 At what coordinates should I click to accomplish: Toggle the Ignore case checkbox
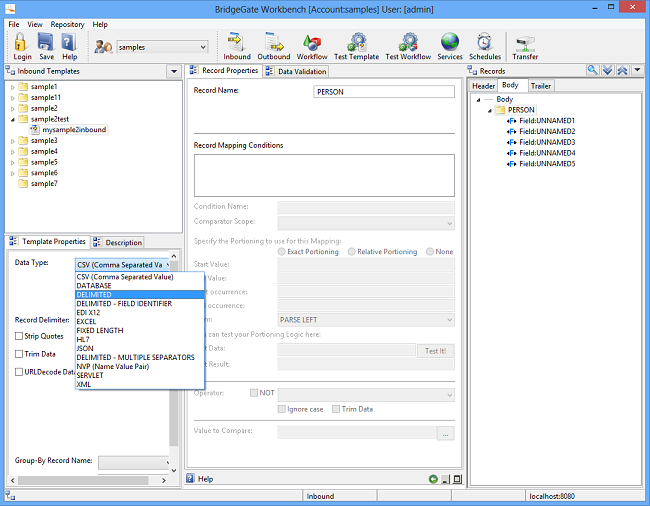click(x=281, y=409)
